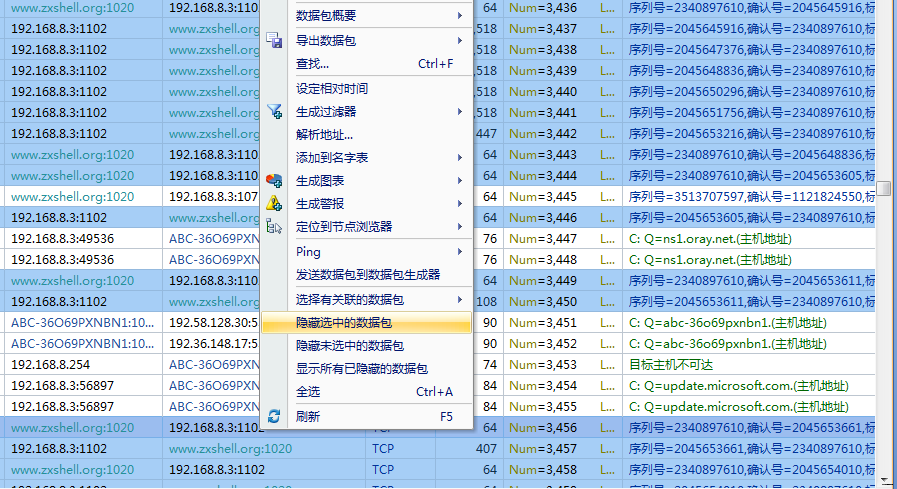Click the generate alarm warning icon
Image resolution: width=897 pixels, height=489 pixels.
click(x=275, y=204)
